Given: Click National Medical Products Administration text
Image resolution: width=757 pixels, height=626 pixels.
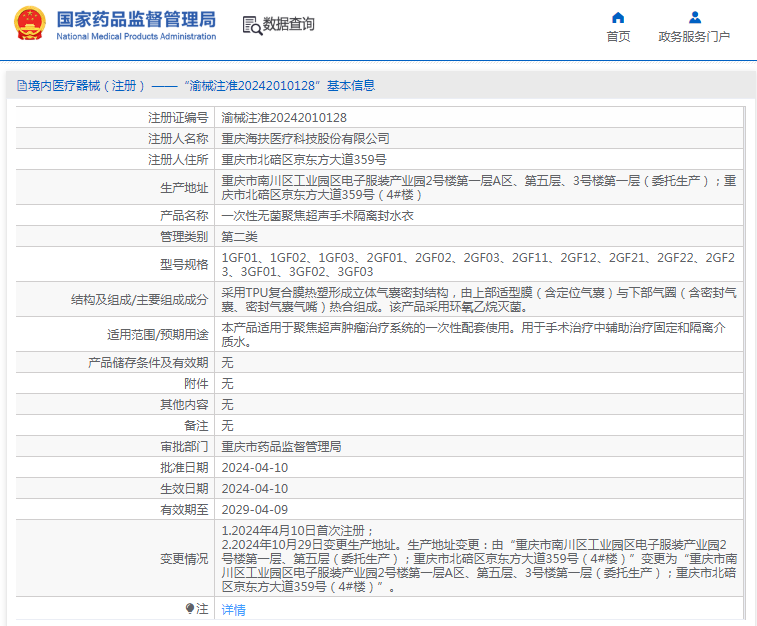Looking at the screenshot, I should coord(136,36).
